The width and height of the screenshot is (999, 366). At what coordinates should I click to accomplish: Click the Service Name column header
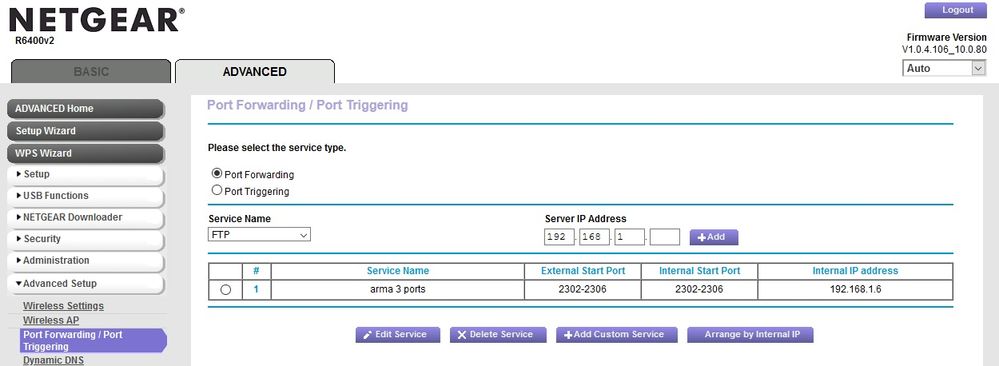tap(398, 271)
